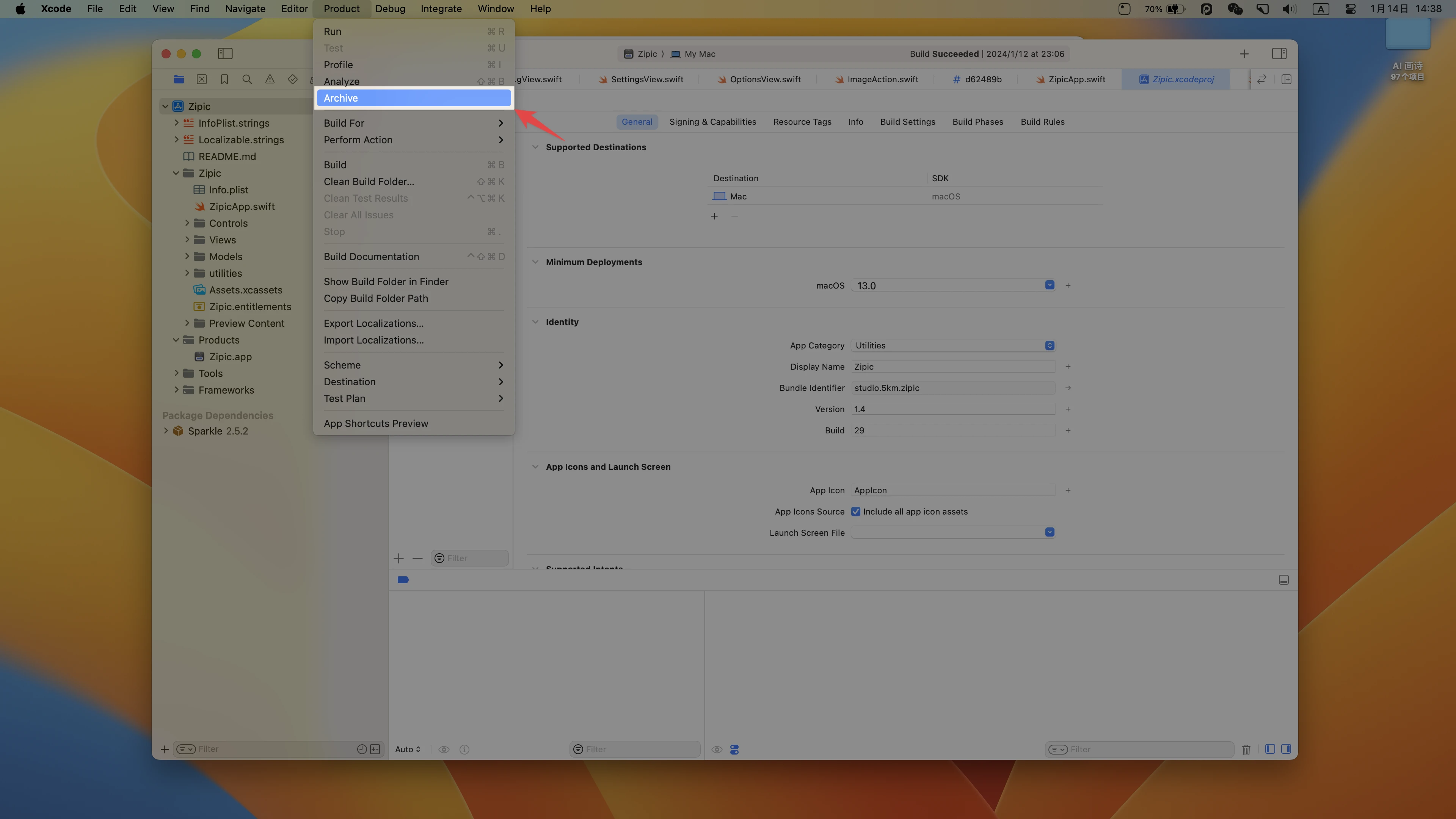1456x819 pixels.
Task: Show only the variables view icon
Action: [1269, 749]
